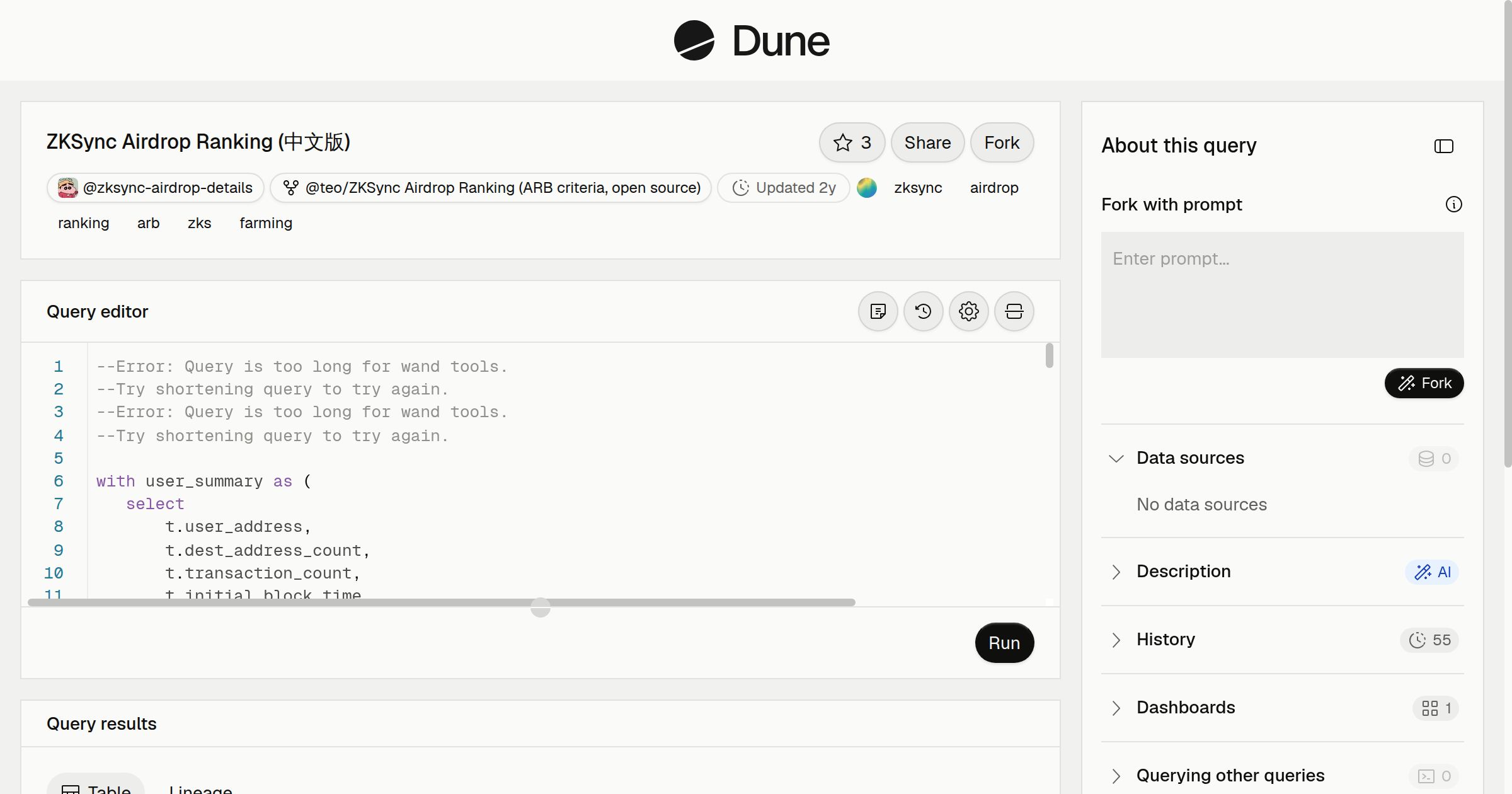Click the editor resize handle circle
The width and height of the screenshot is (1512, 794).
[541, 607]
